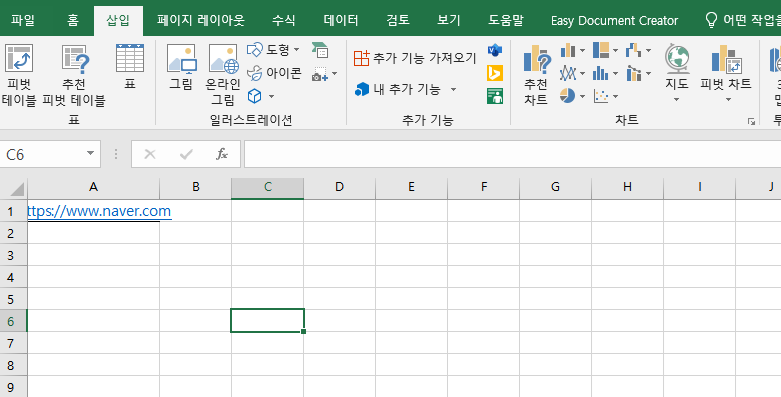Insert a PivotTable (피벗 테이블)
The image size is (781, 397).
click(19, 75)
